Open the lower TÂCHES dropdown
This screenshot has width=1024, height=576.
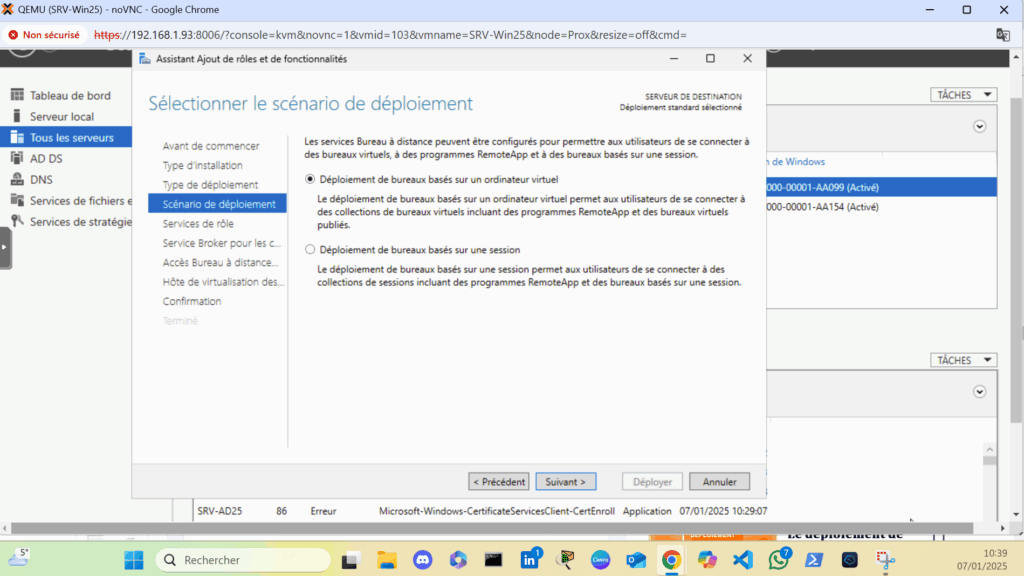(x=963, y=360)
